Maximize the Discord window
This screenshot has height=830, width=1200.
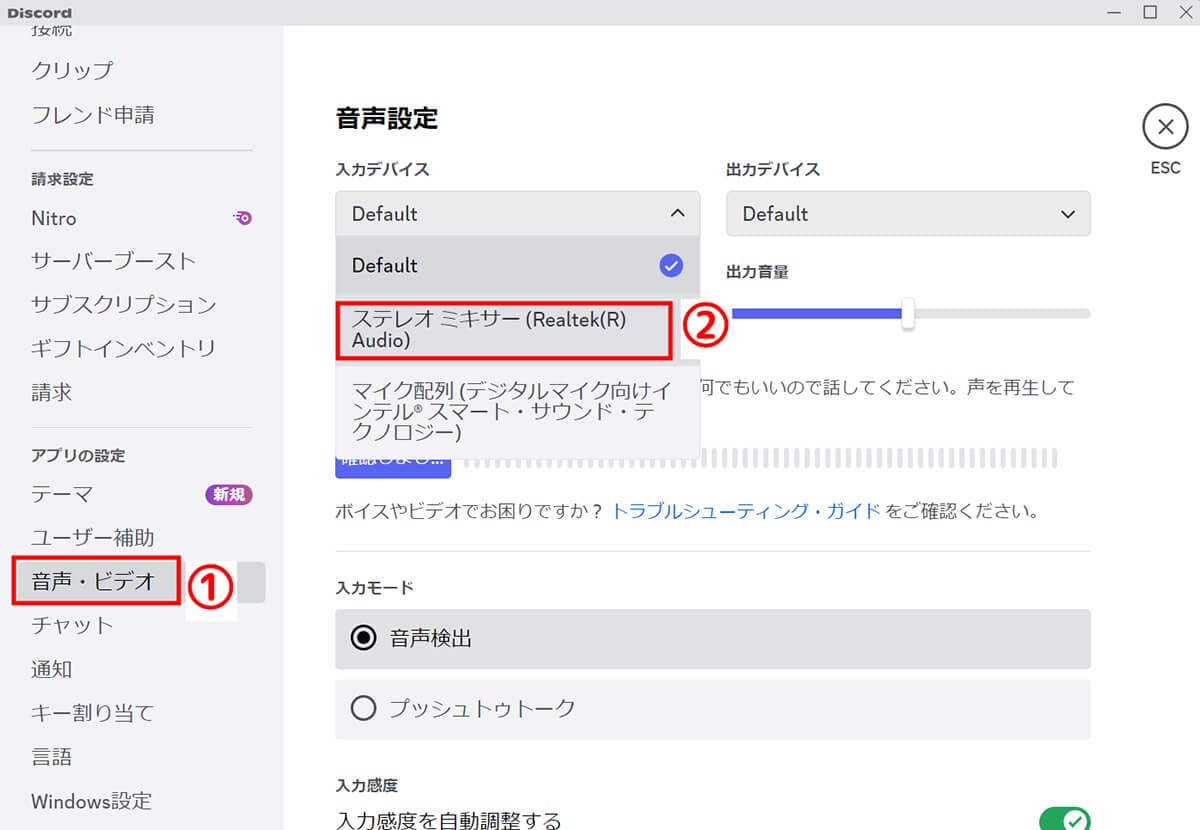(x=1150, y=12)
